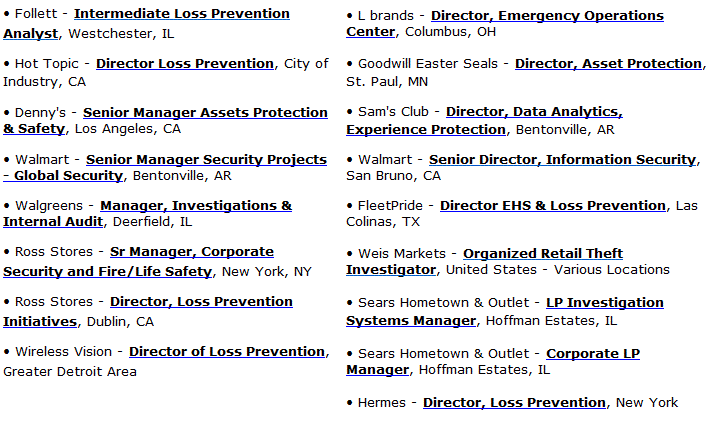Open Hot Topic Director Loss Prevention link
Viewport: 709px width, 421px height.
pyautogui.click(x=185, y=64)
